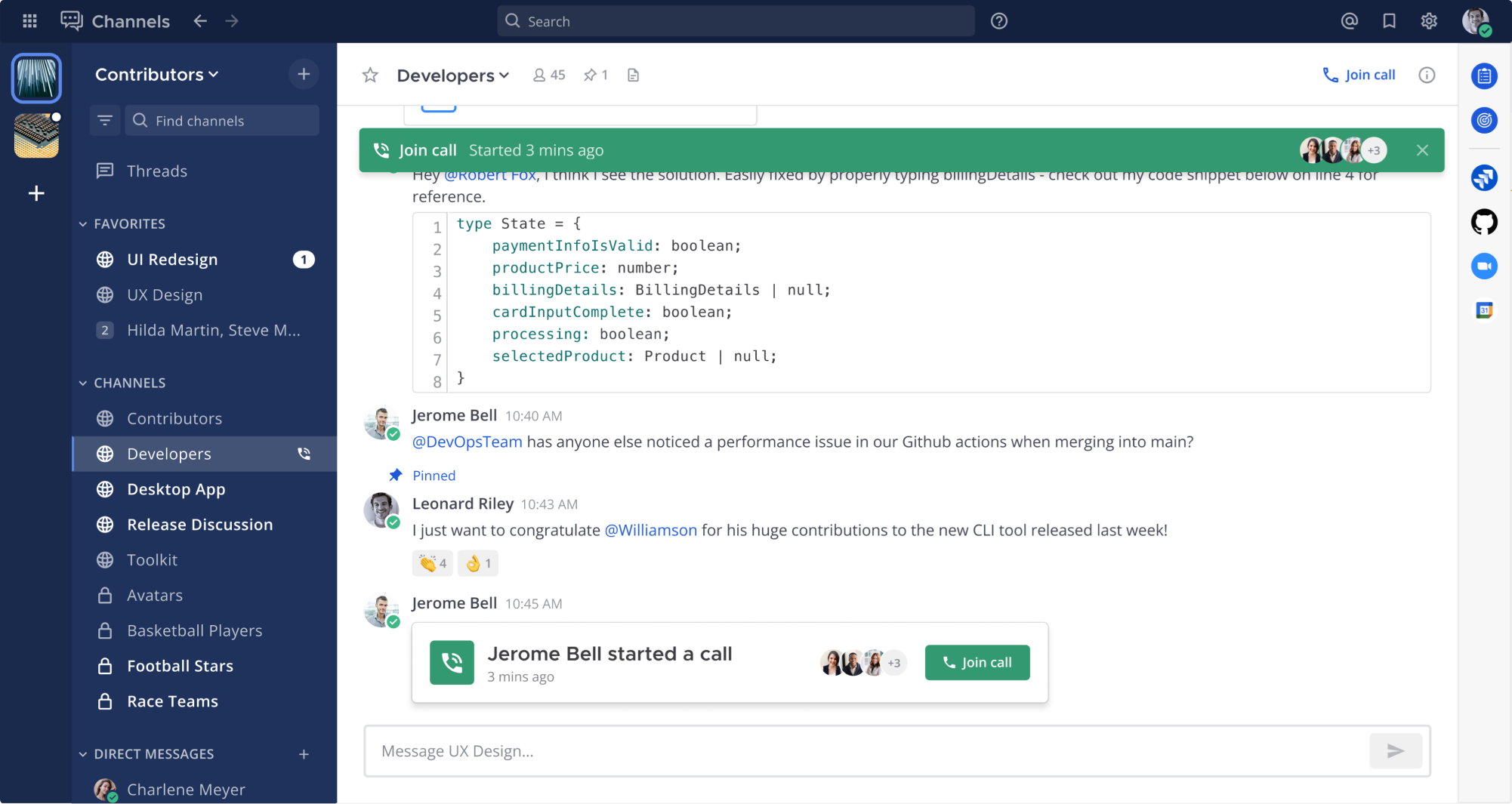Toggle channel info panel open
The image size is (1512, 804).
click(1427, 75)
